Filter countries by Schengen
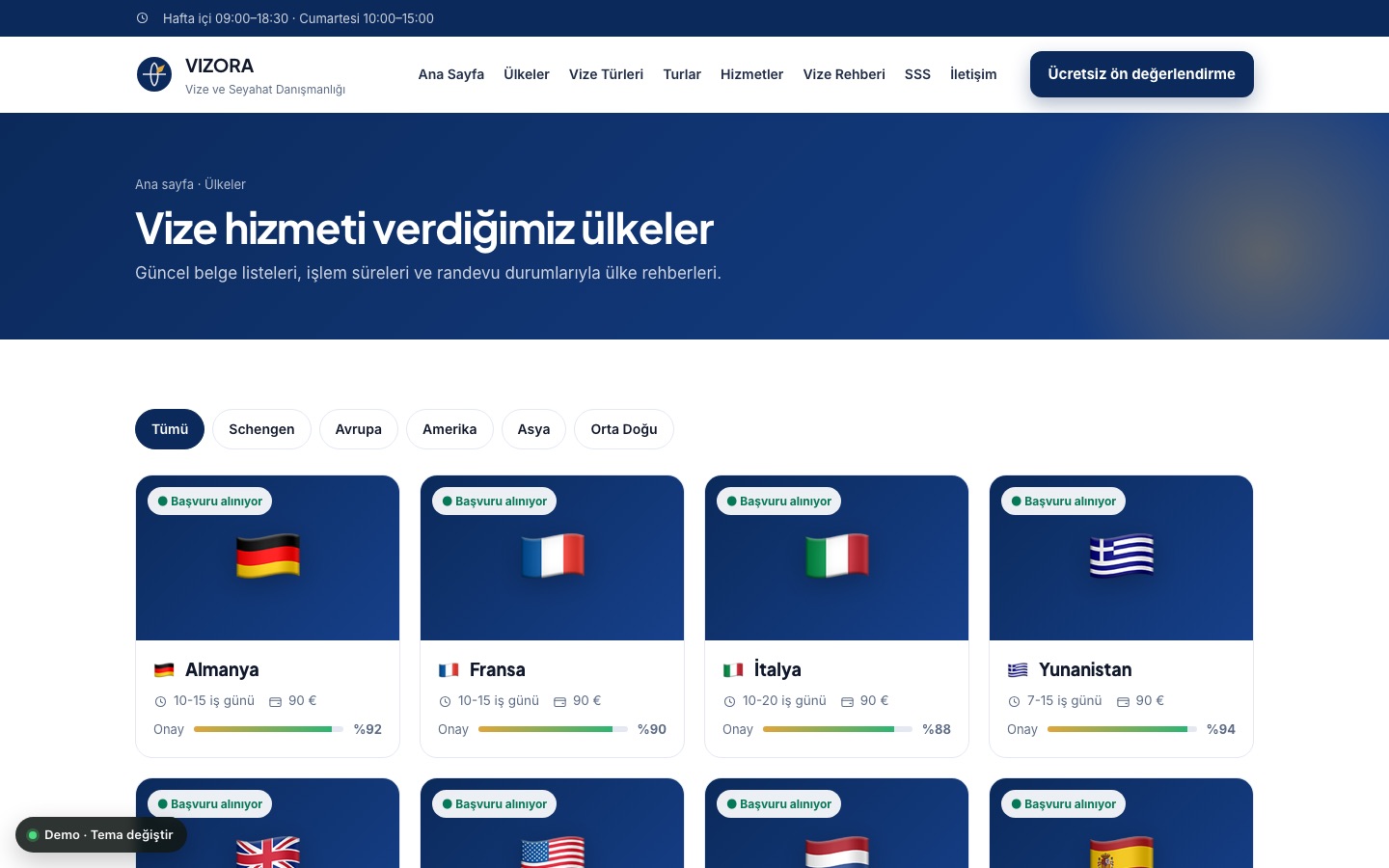This screenshot has height=868, width=1389. click(x=261, y=429)
